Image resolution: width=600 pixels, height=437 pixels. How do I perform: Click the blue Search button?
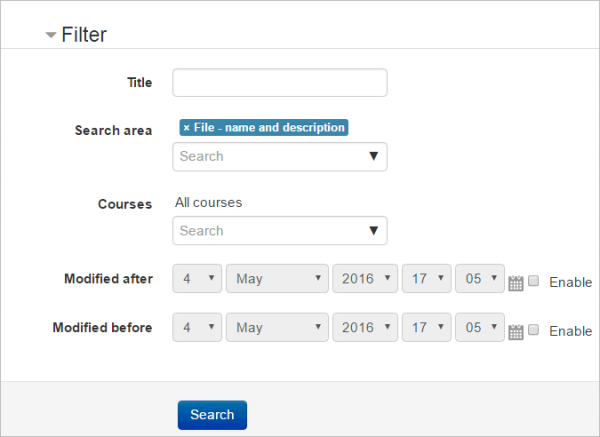(x=212, y=414)
